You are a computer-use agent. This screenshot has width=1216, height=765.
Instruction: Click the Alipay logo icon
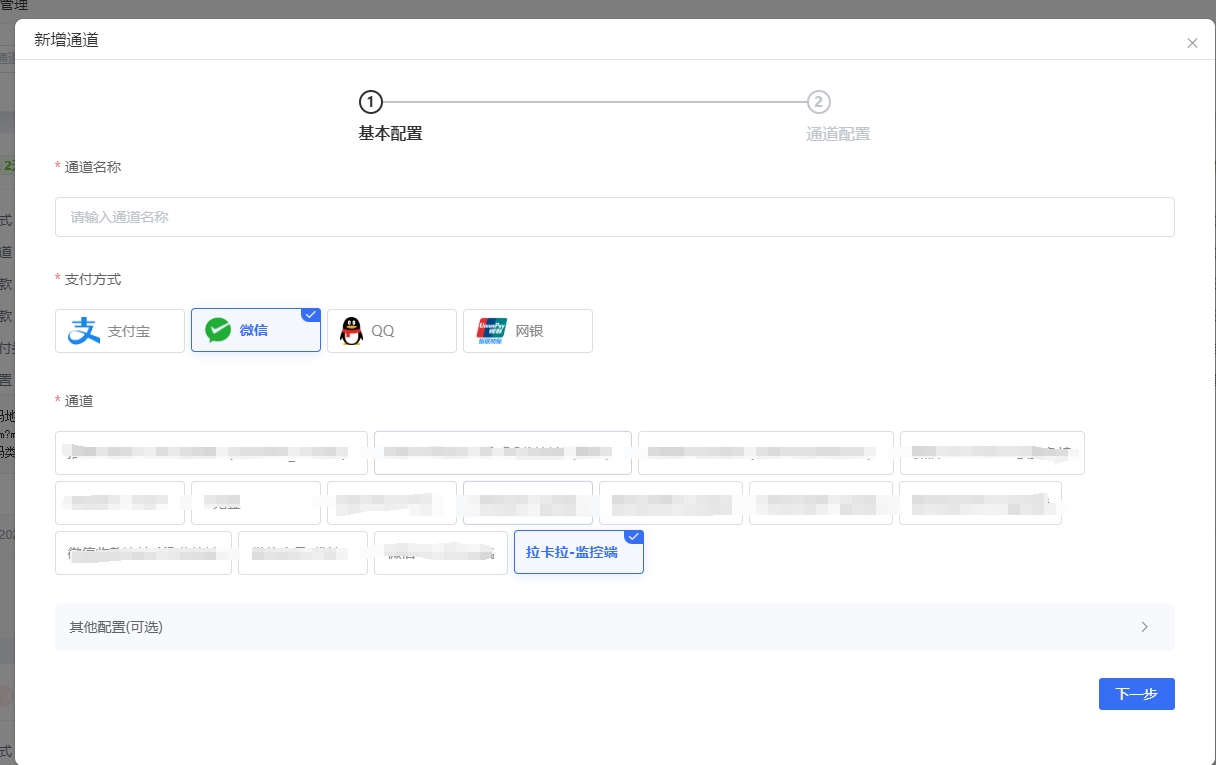click(84, 331)
